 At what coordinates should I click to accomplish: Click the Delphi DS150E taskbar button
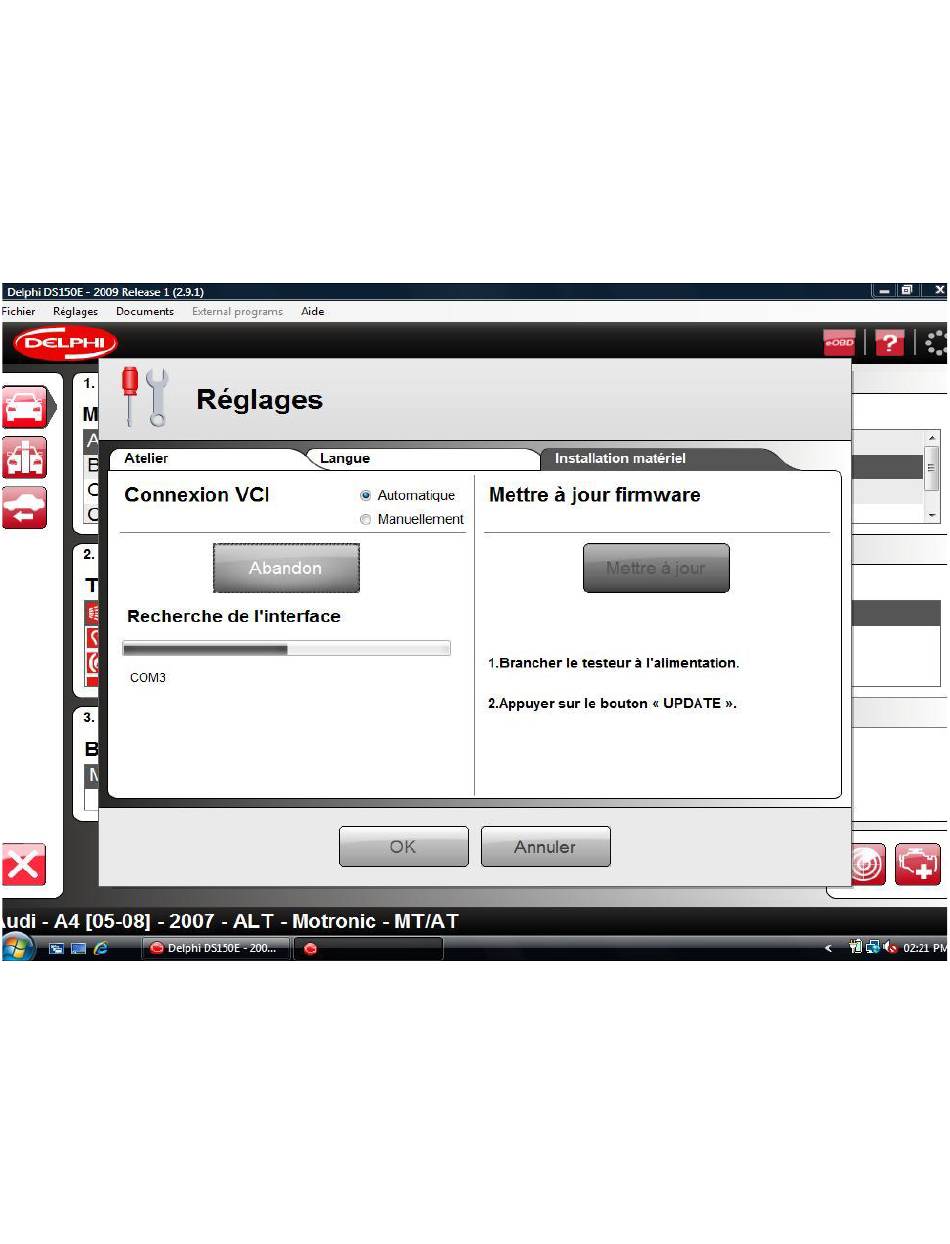[x=216, y=948]
